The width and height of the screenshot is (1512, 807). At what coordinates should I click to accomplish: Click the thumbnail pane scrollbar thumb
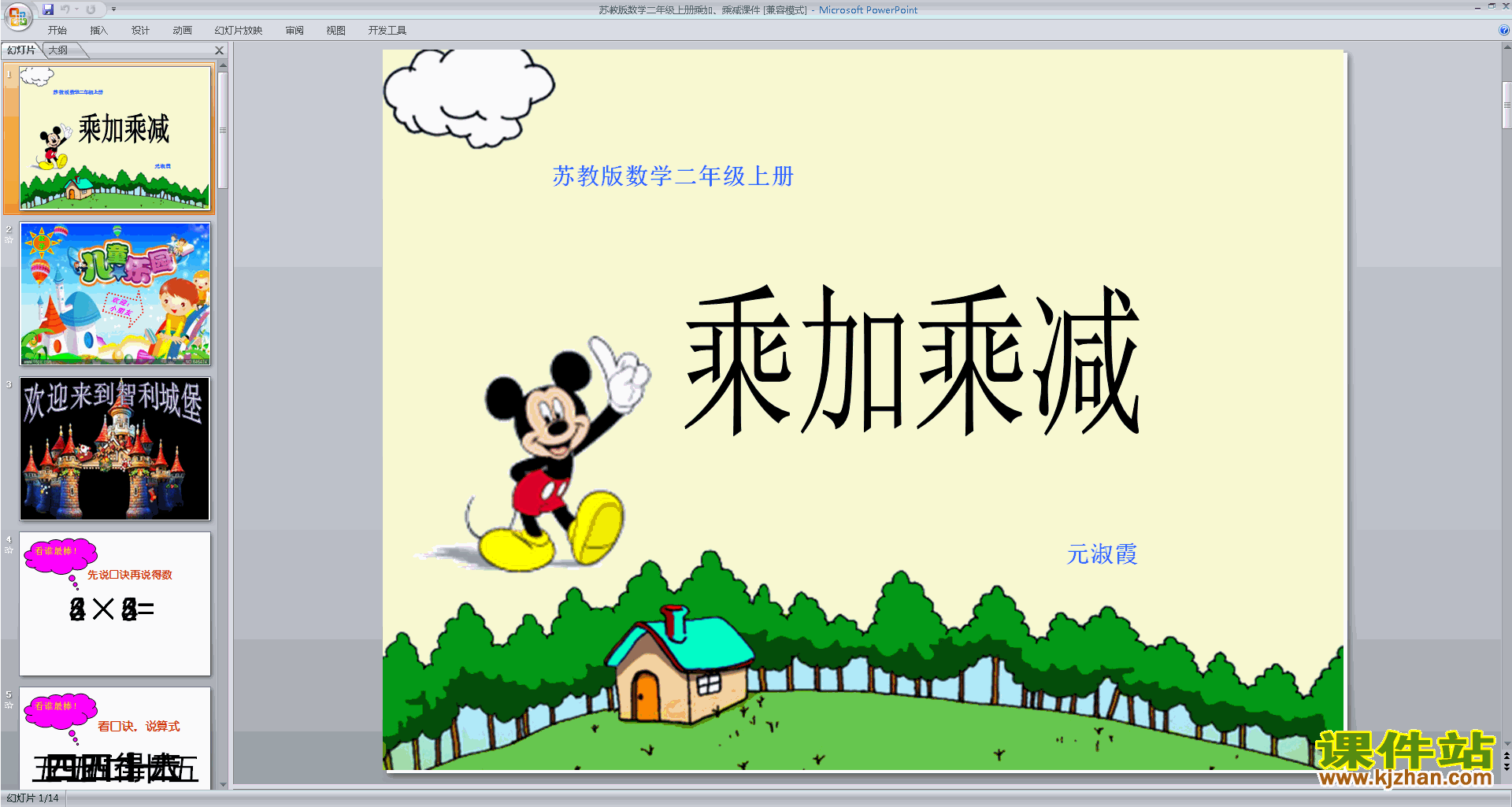click(x=223, y=130)
